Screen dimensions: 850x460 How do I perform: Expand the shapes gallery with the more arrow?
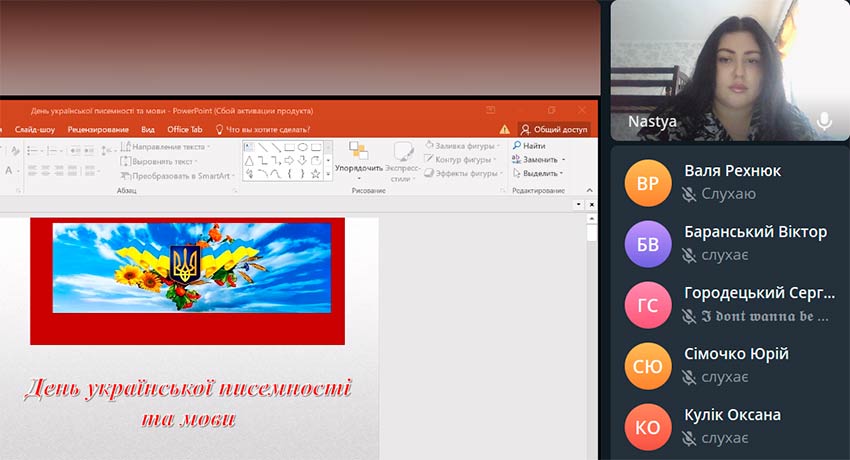coord(328,173)
